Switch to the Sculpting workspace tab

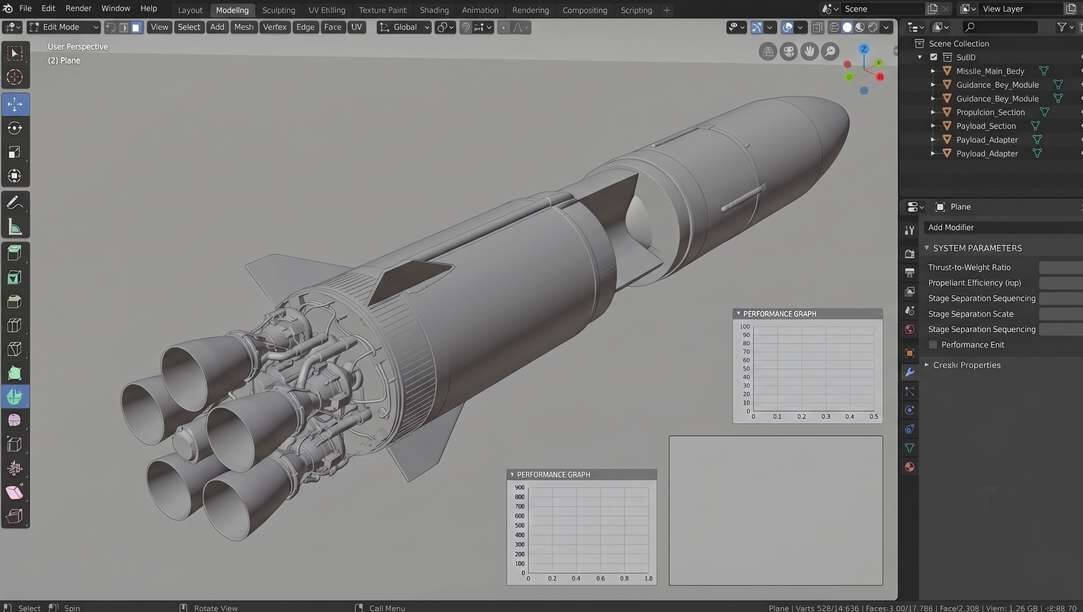[278, 10]
